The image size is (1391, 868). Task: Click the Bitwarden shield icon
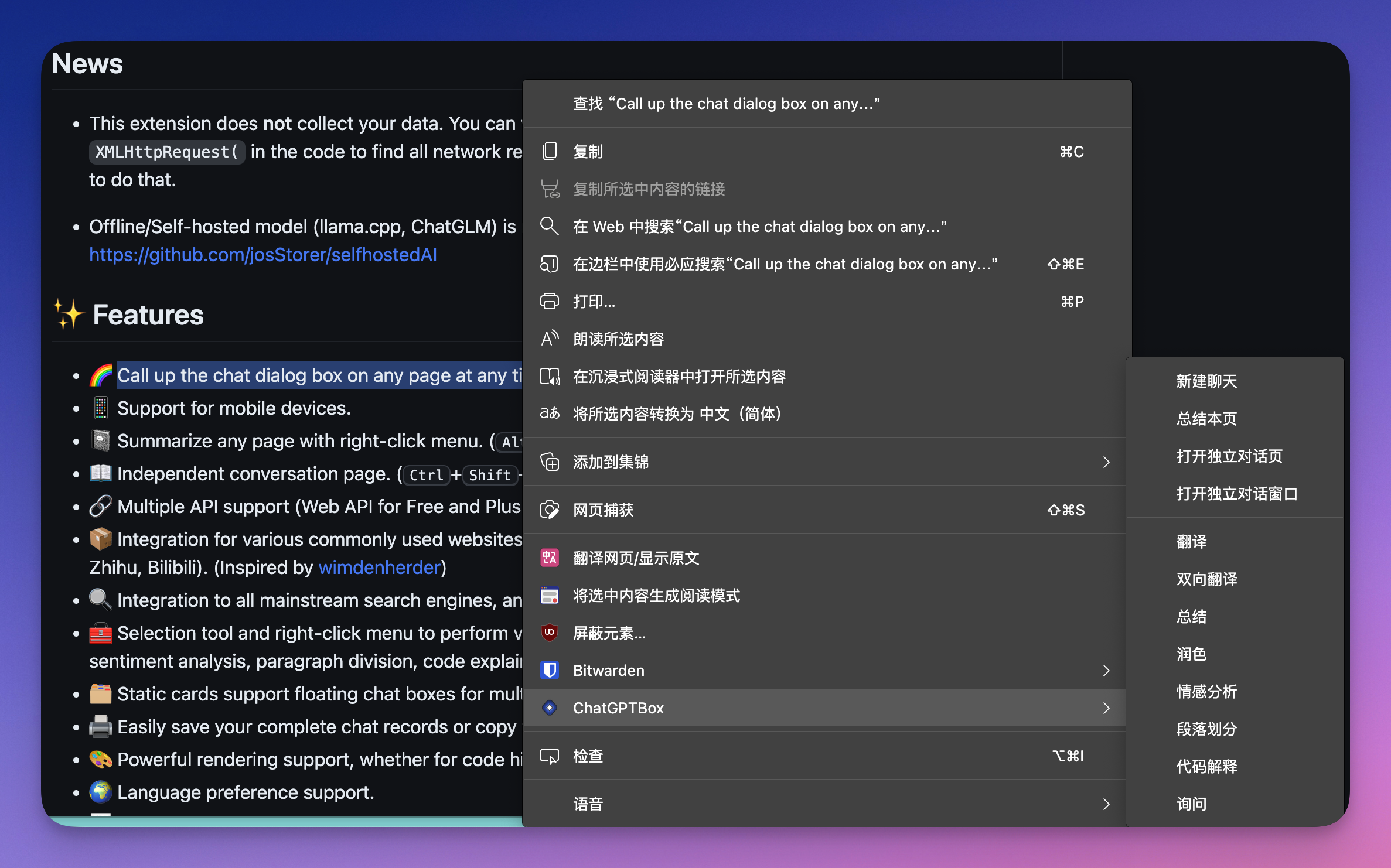(x=549, y=670)
